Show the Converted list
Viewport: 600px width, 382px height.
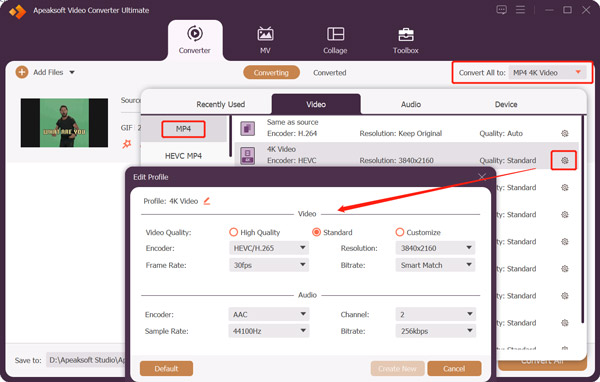click(329, 73)
